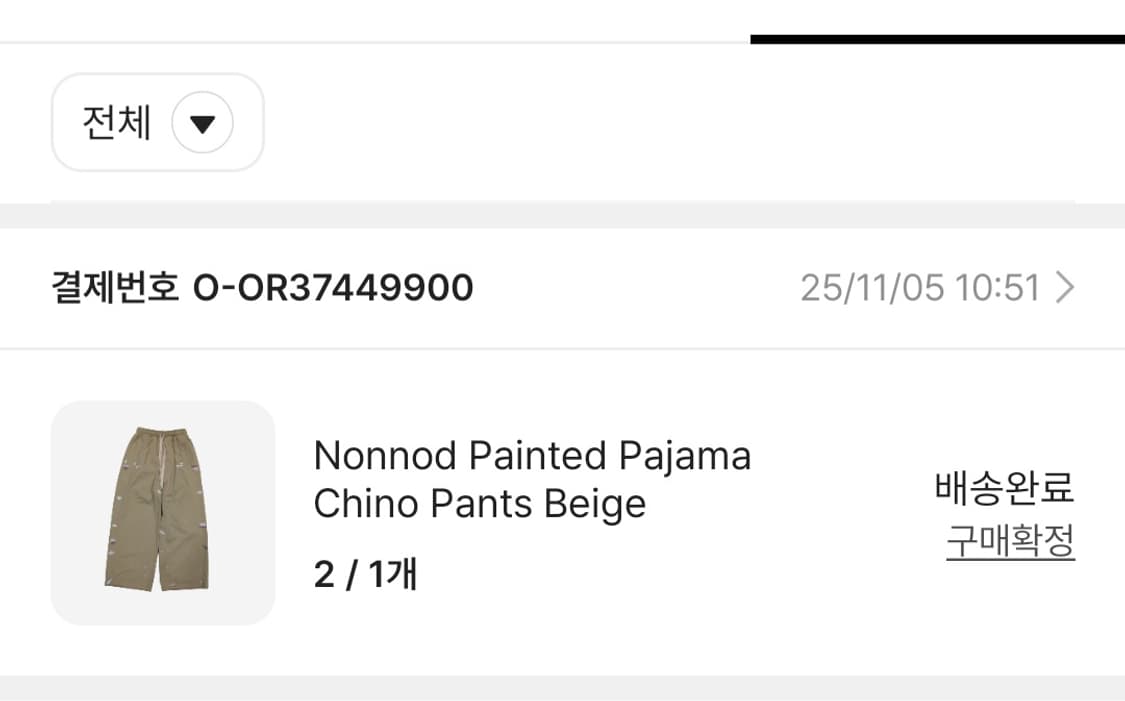Viewport: 1125px width, 701px height.
Task: Tap the 결제번호 label
Action: [x=115, y=288]
